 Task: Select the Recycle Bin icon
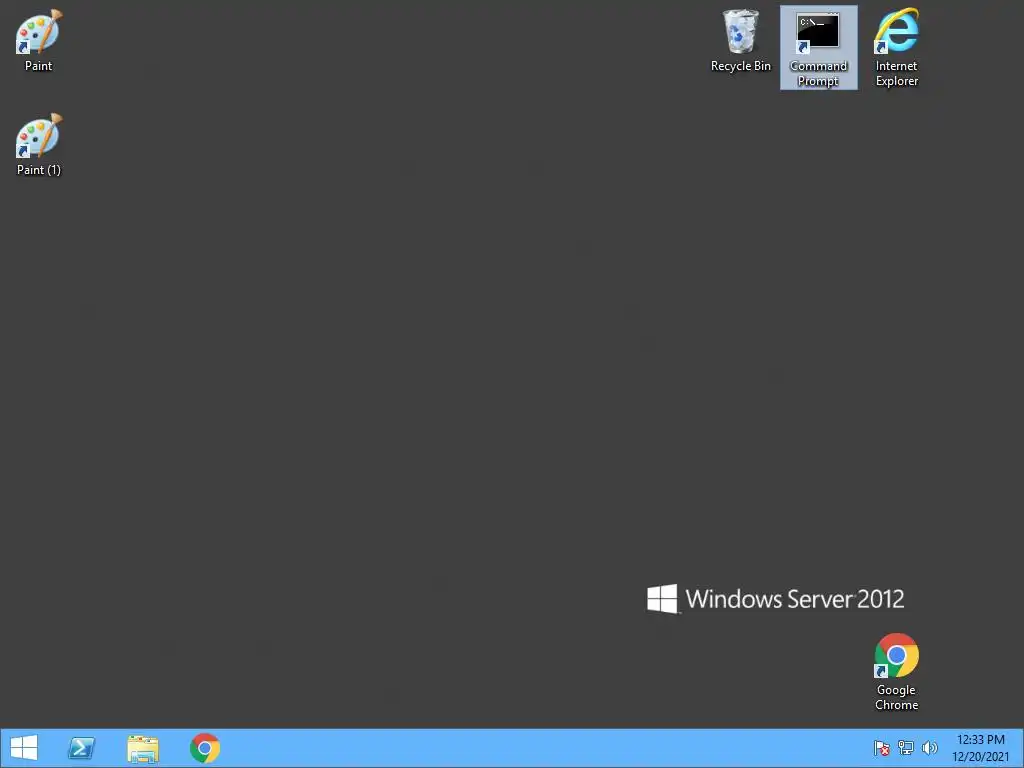coord(741,40)
